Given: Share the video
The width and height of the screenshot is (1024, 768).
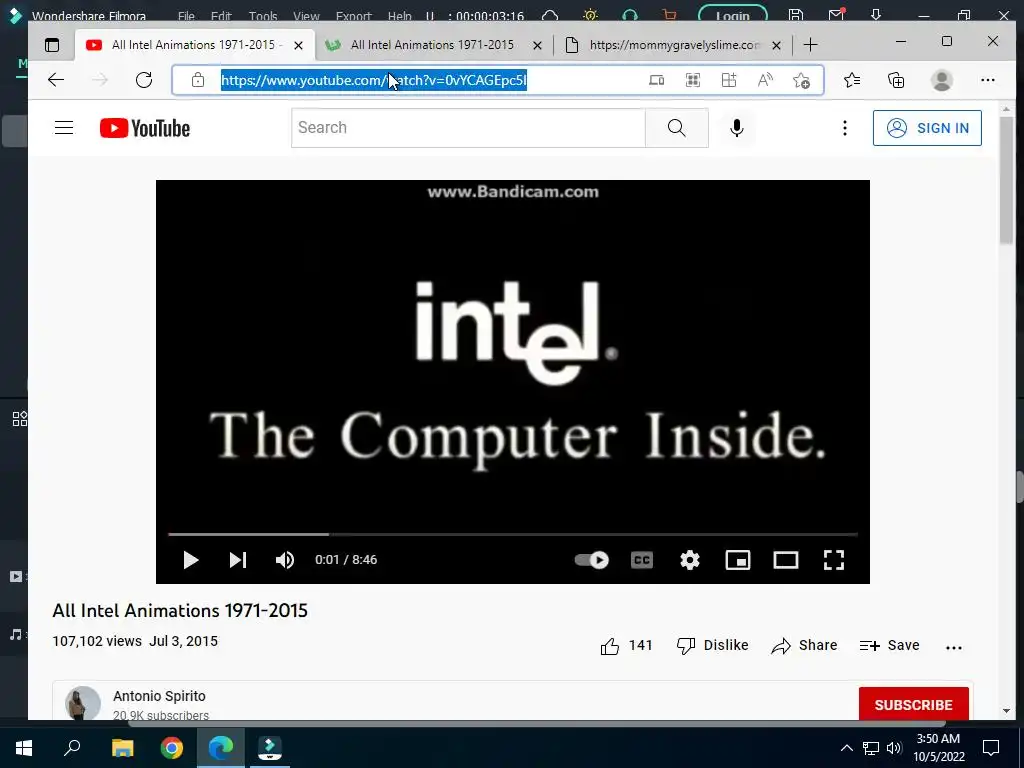Looking at the screenshot, I should point(804,646).
